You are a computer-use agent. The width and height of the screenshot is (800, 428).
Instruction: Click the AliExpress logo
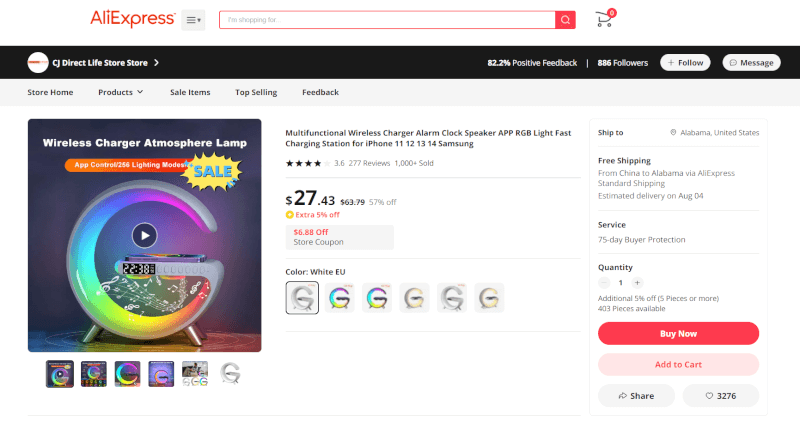(x=133, y=19)
